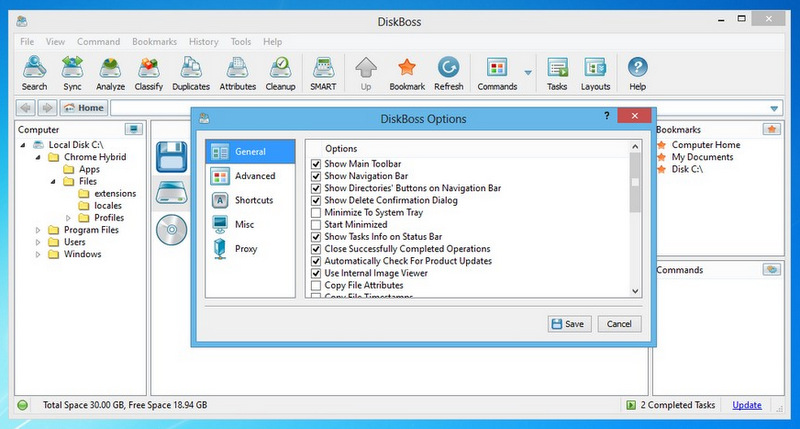
Task: Start the Classify files tool
Action: (148, 73)
